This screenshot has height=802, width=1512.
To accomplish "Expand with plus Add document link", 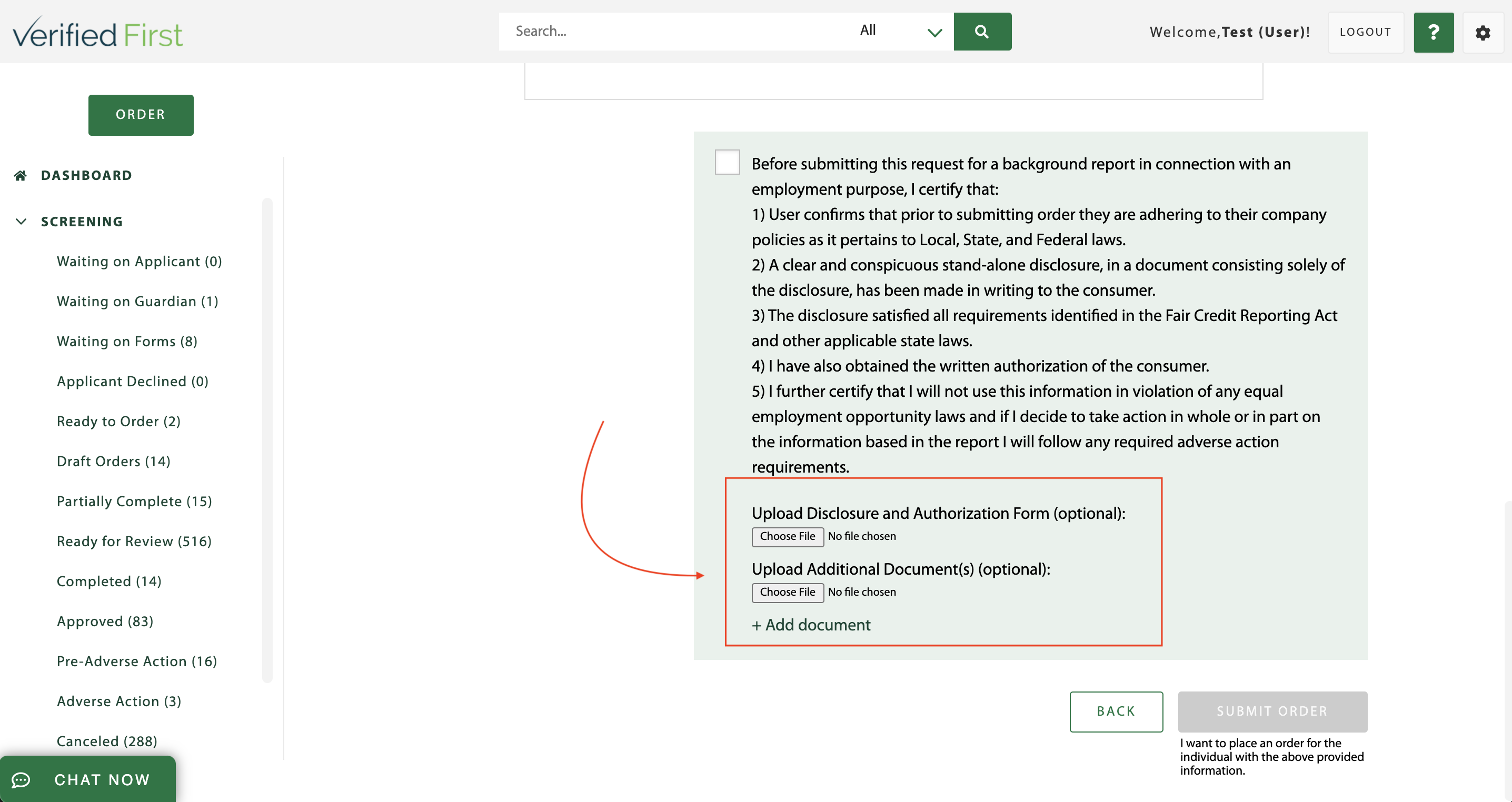I will tap(811, 625).
